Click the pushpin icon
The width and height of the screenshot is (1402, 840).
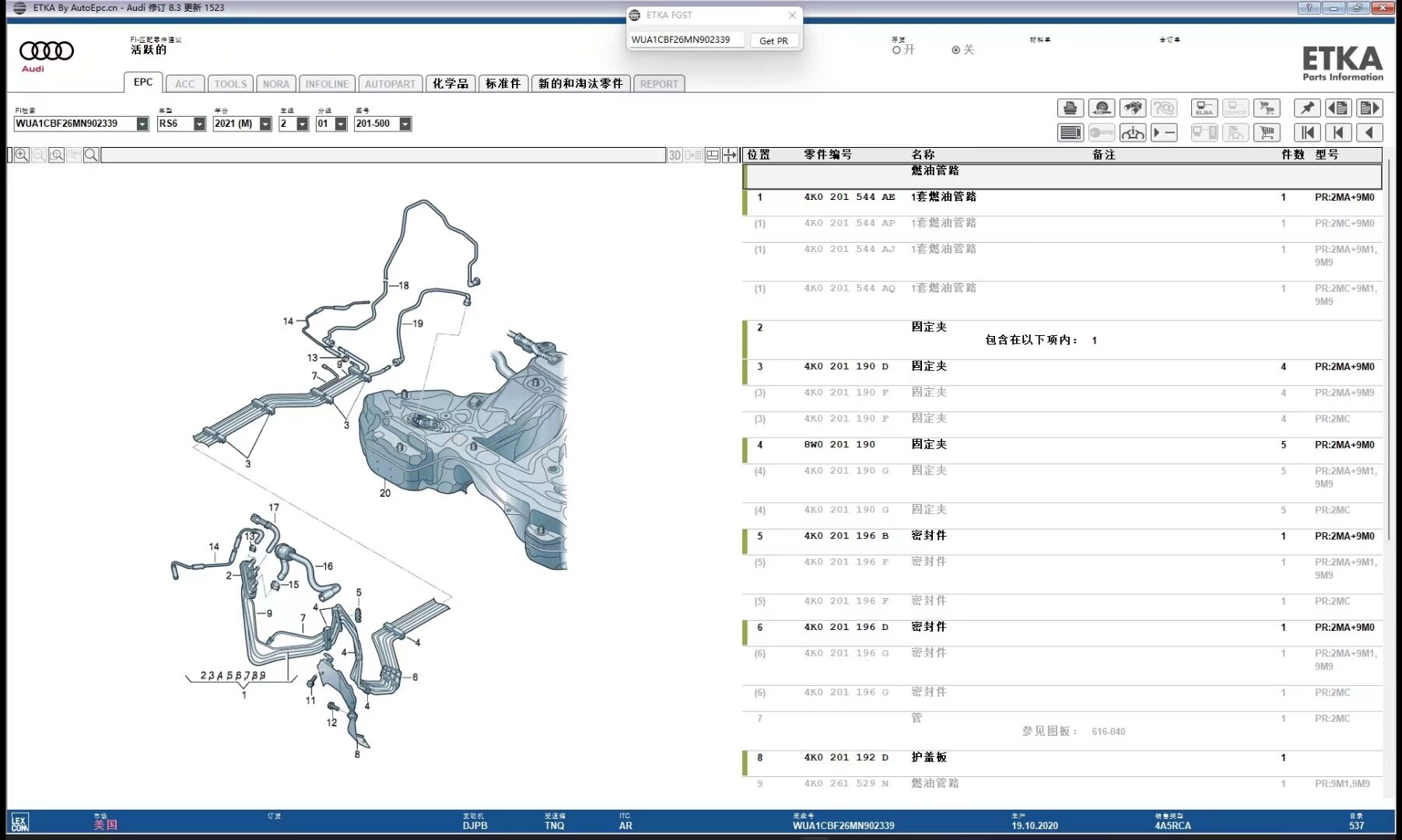(1307, 108)
